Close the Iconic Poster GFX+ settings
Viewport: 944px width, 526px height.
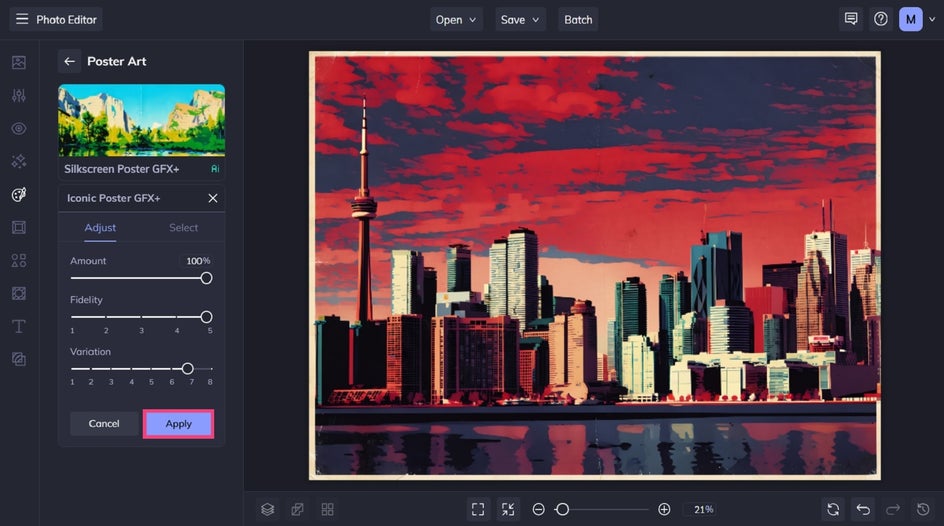tap(213, 198)
